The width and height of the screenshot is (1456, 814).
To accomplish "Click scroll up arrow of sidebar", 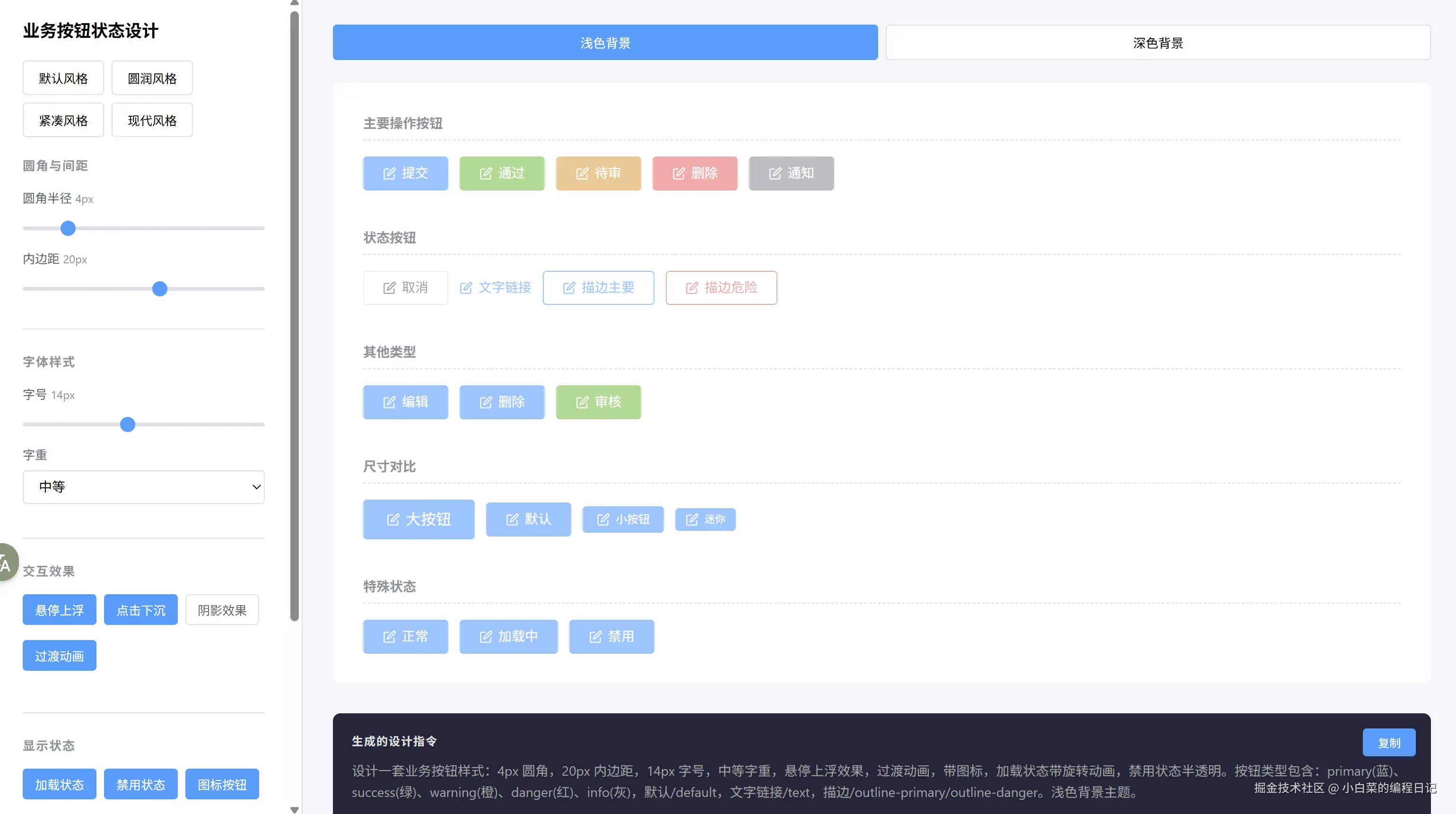I will [295, 3].
